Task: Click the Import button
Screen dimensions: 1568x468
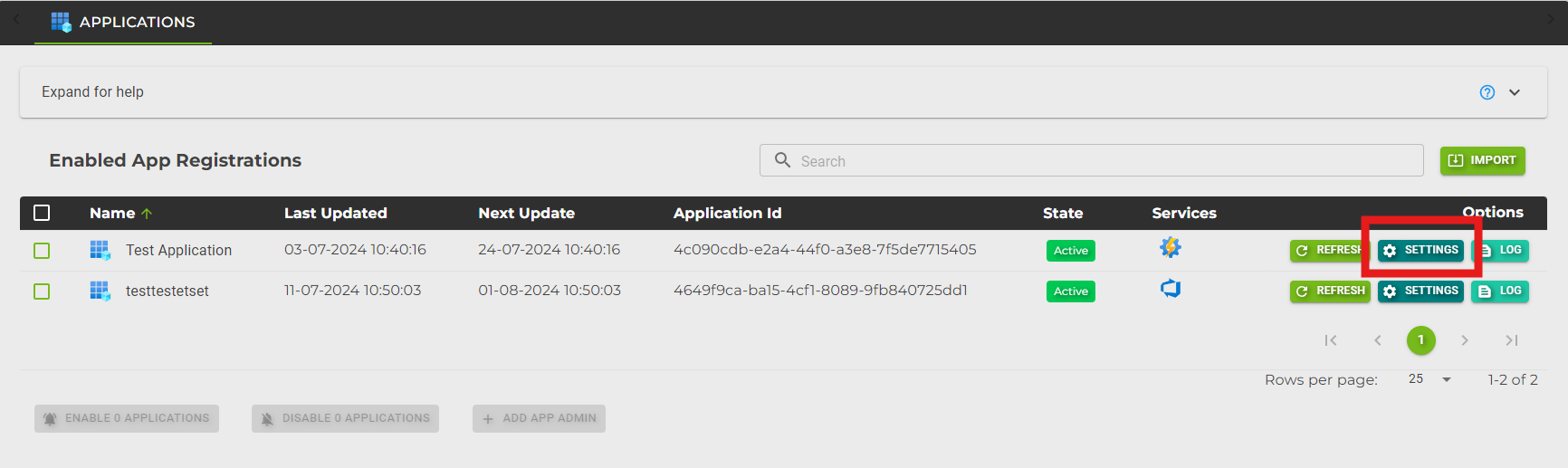Action: (1482, 160)
